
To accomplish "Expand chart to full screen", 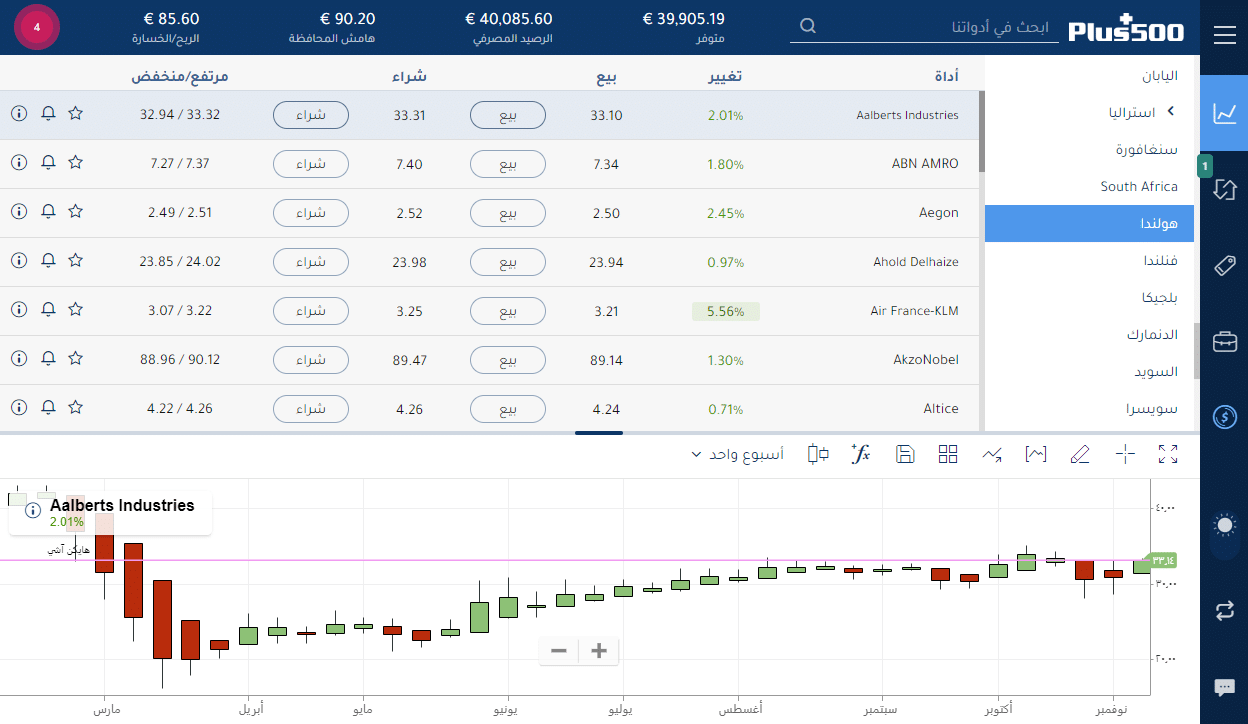I will (x=1167, y=454).
